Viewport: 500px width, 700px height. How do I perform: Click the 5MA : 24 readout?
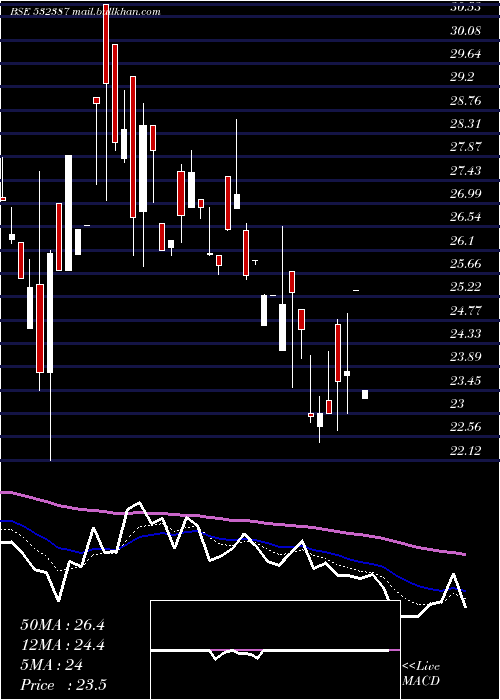(51, 665)
